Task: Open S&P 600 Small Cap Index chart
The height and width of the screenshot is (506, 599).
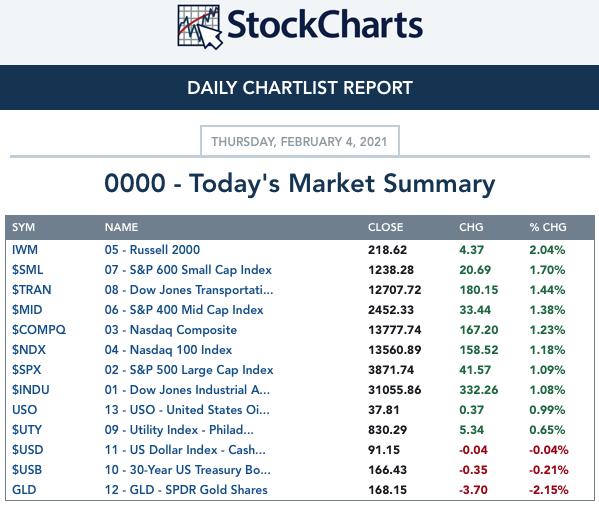Action: click(188, 270)
